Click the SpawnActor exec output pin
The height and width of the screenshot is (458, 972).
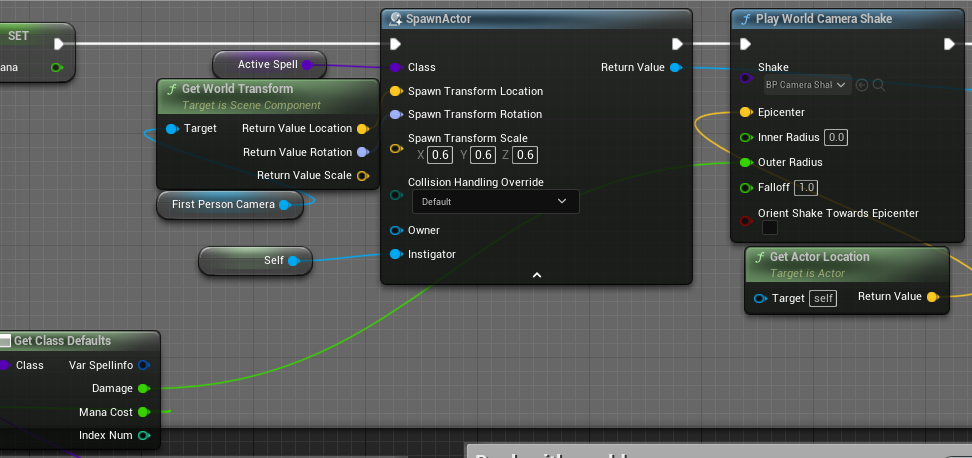point(677,44)
